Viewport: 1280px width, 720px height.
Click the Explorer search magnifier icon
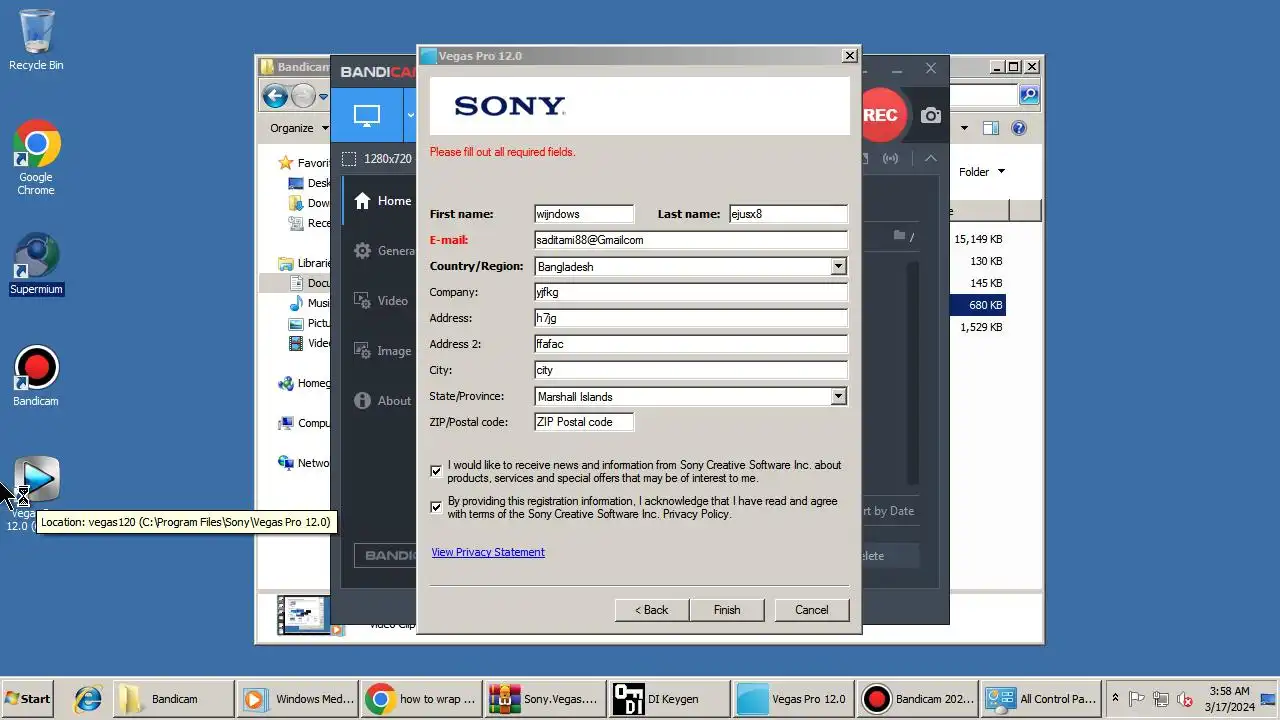pyautogui.click(x=1029, y=96)
